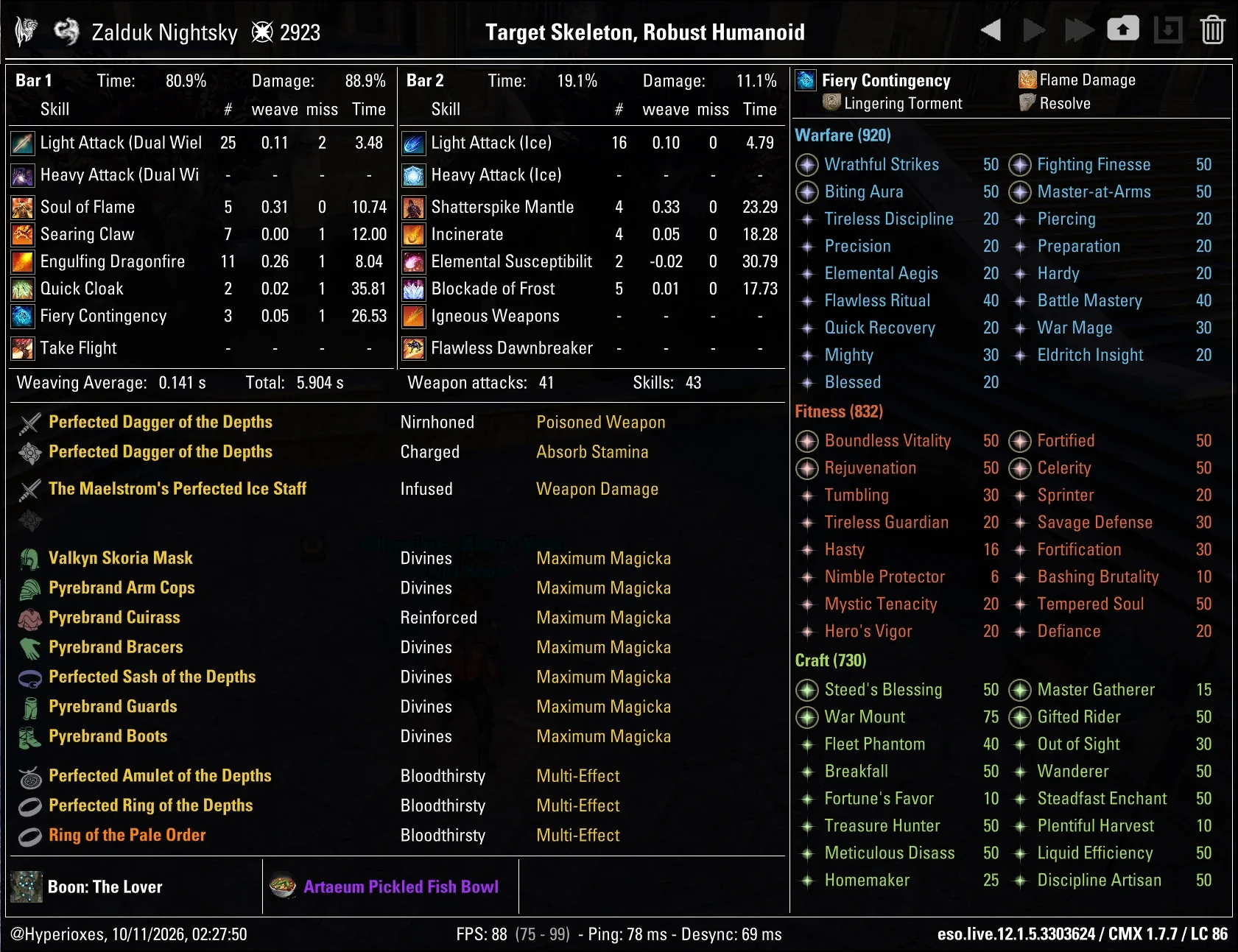Click the Resolve script icon

click(x=1027, y=102)
